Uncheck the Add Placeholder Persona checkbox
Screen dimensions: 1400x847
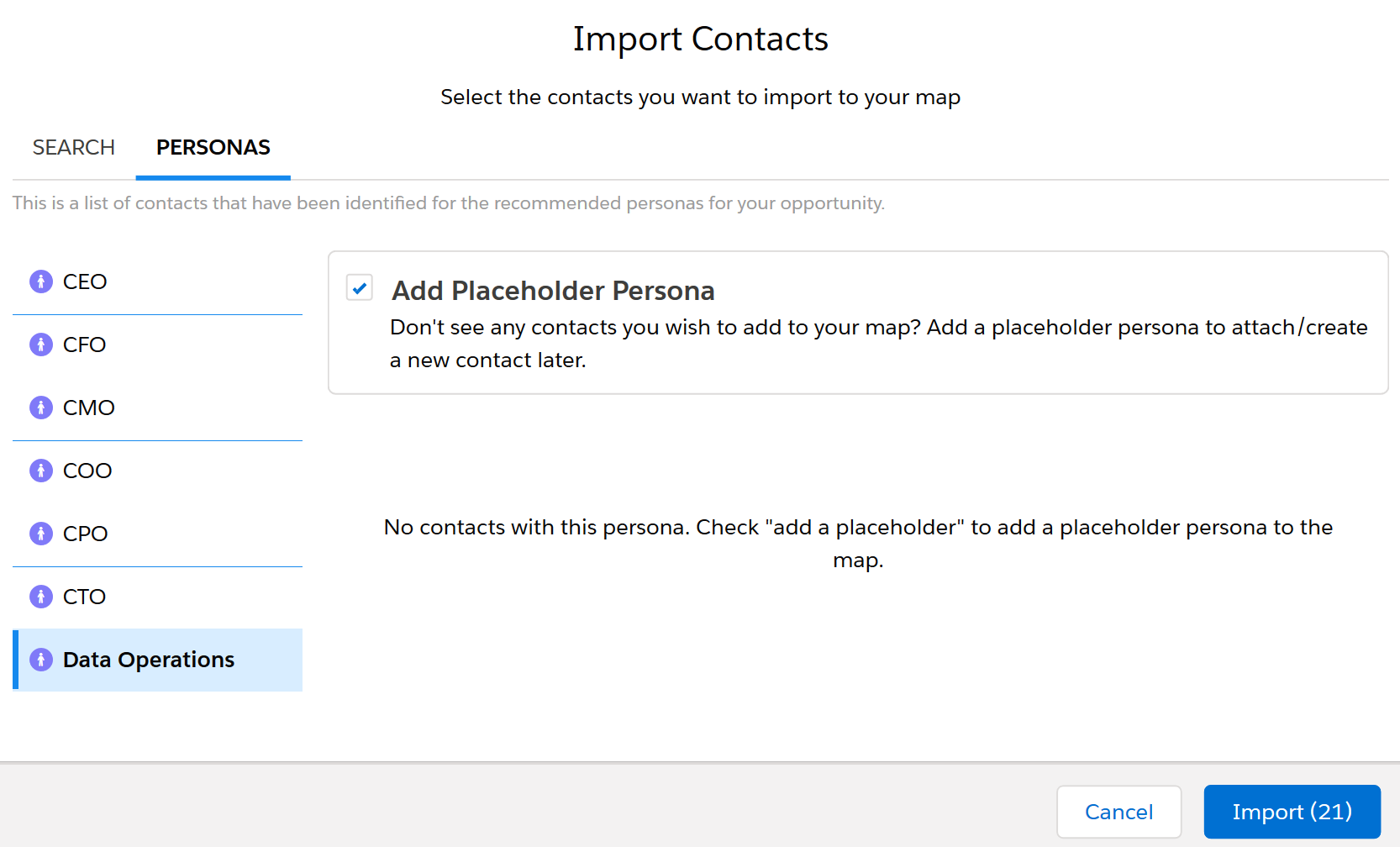[x=360, y=288]
